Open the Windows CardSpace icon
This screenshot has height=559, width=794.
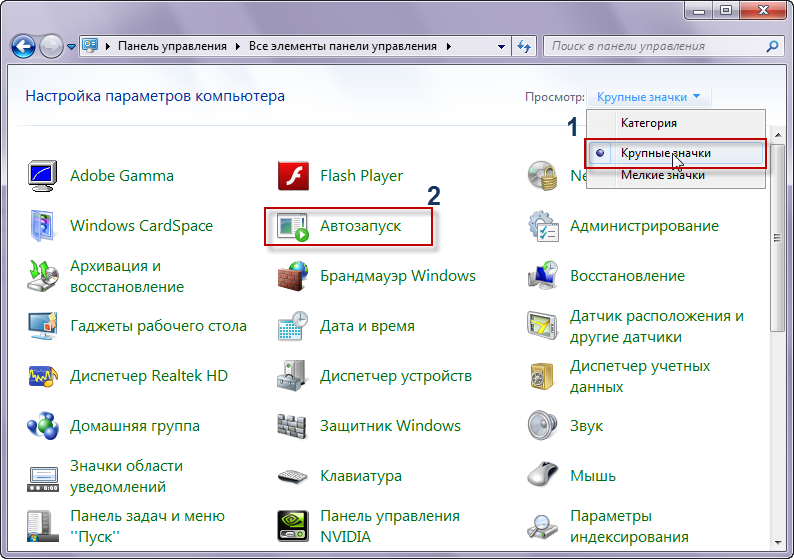point(42,226)
